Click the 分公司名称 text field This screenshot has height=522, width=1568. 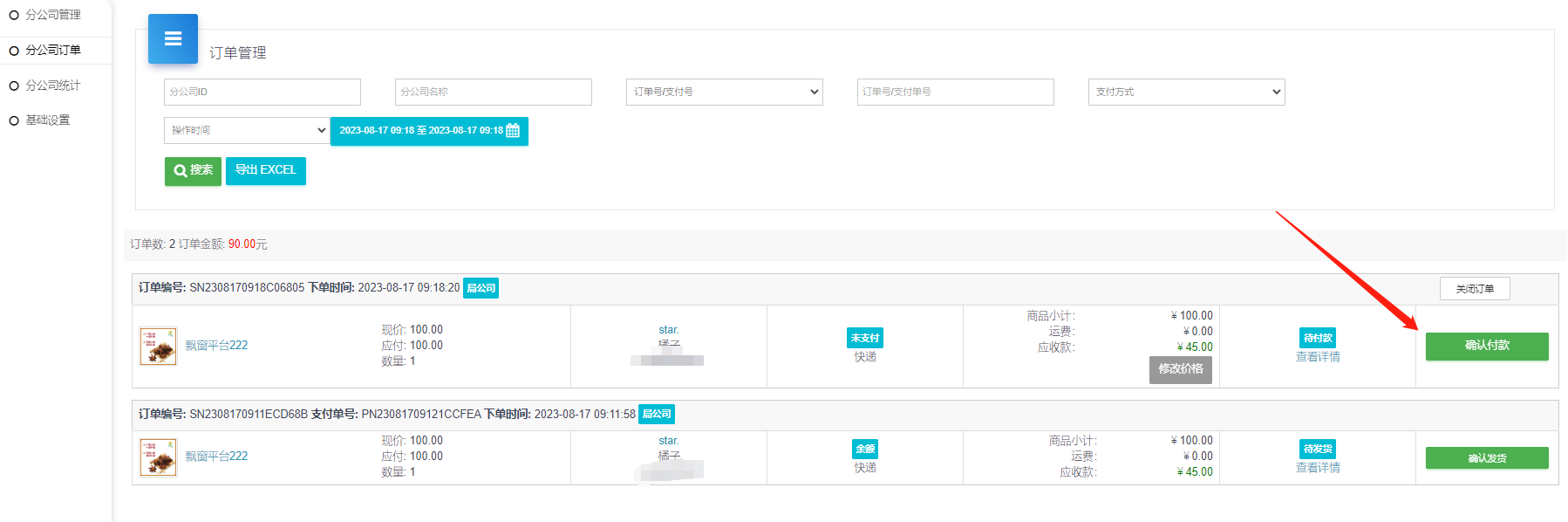point(493,93)
